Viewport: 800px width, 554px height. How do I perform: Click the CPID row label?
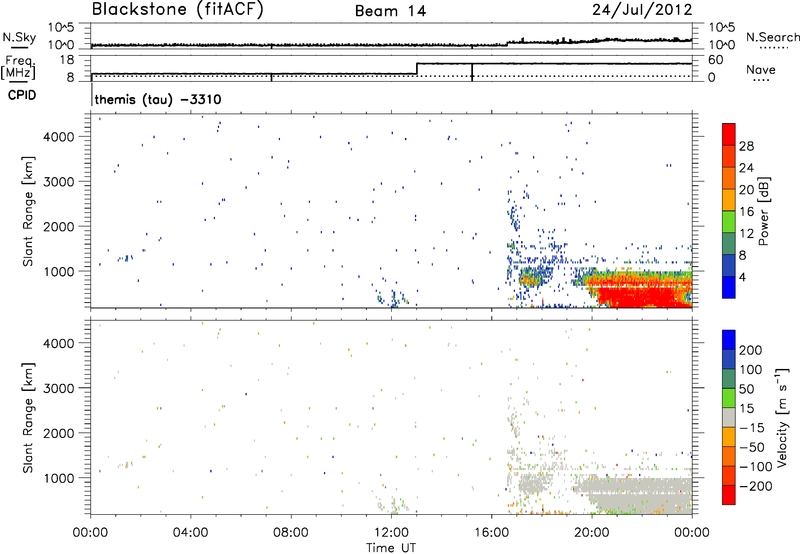[x=22, y=95]
